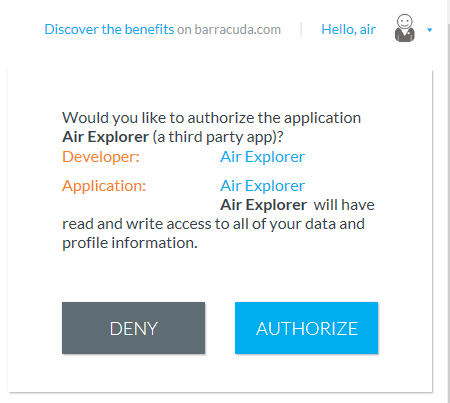Click the user avatar icon
The height and width of the screenshot is (403, 450).
pos(405,28)
